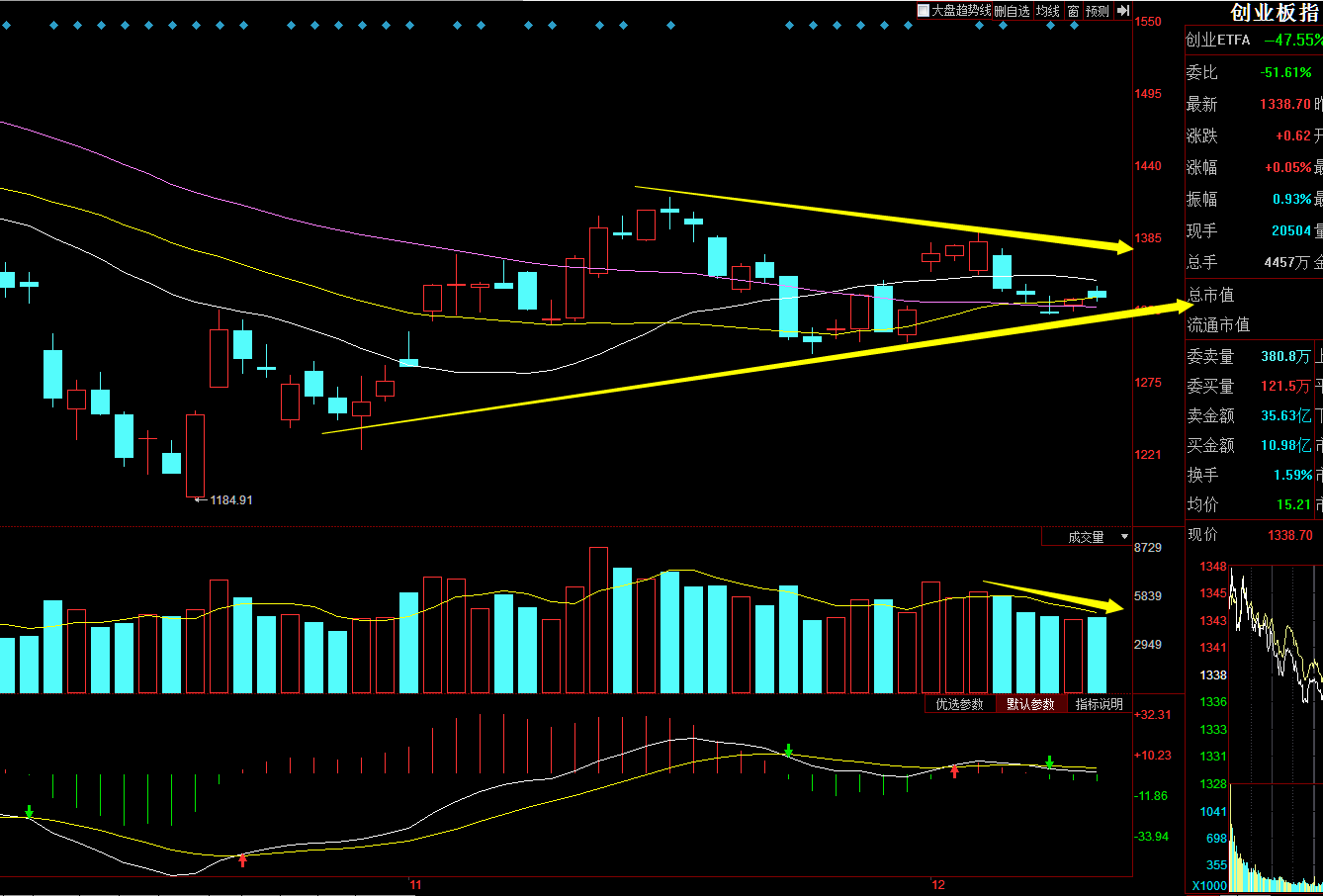Click the 1495 price axis label
The width and height of the screenshot is (1323, 896).
pos(1148,94)
